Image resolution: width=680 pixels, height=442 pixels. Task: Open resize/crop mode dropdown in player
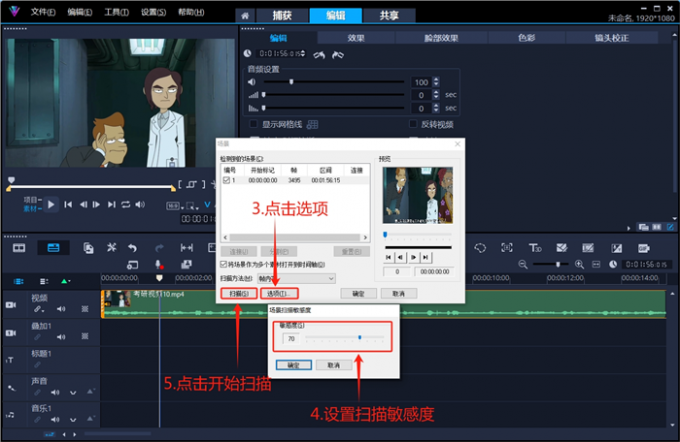[x=192, y=206]
